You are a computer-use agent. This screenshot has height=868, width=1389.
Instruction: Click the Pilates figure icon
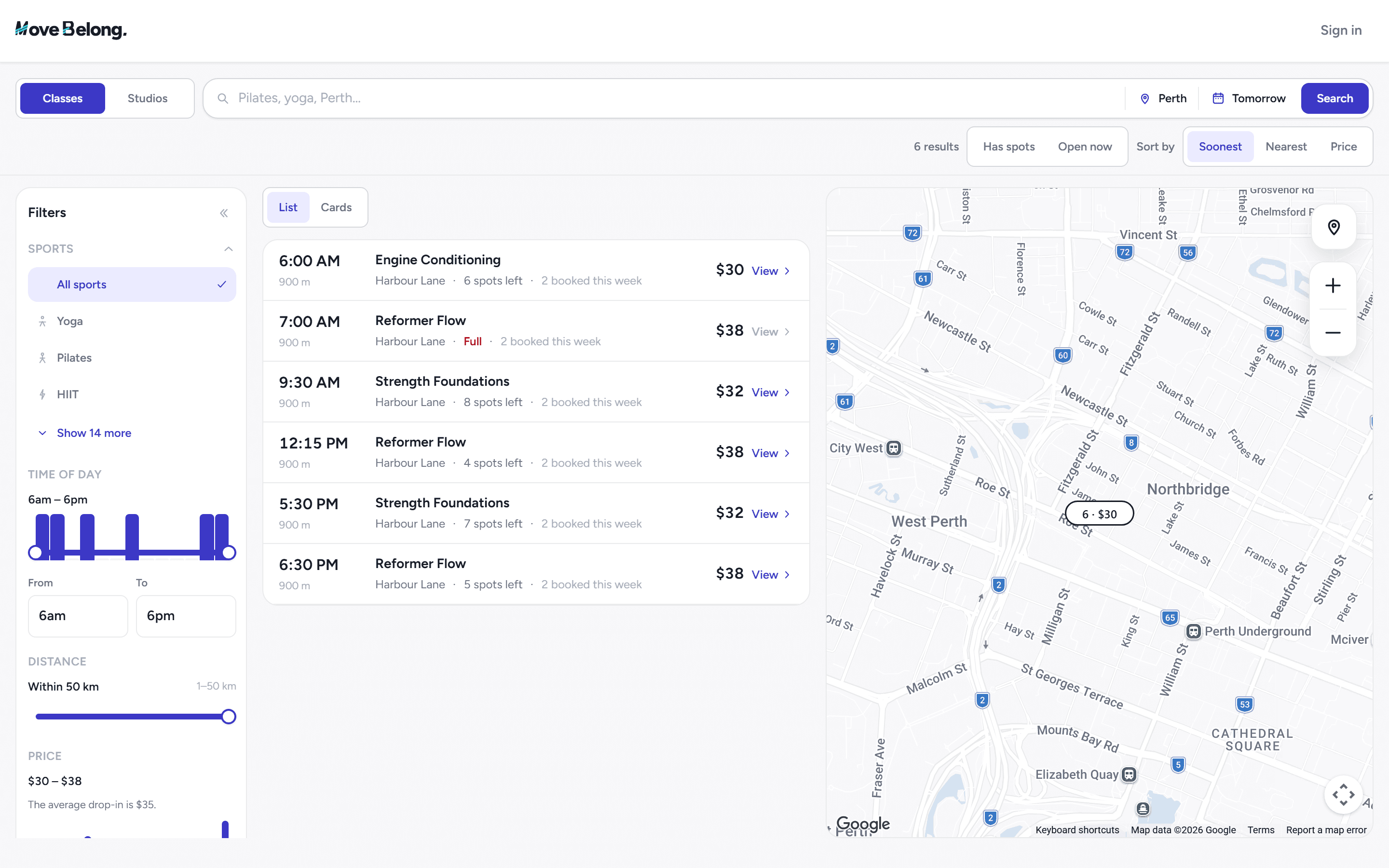coord(42,358)
